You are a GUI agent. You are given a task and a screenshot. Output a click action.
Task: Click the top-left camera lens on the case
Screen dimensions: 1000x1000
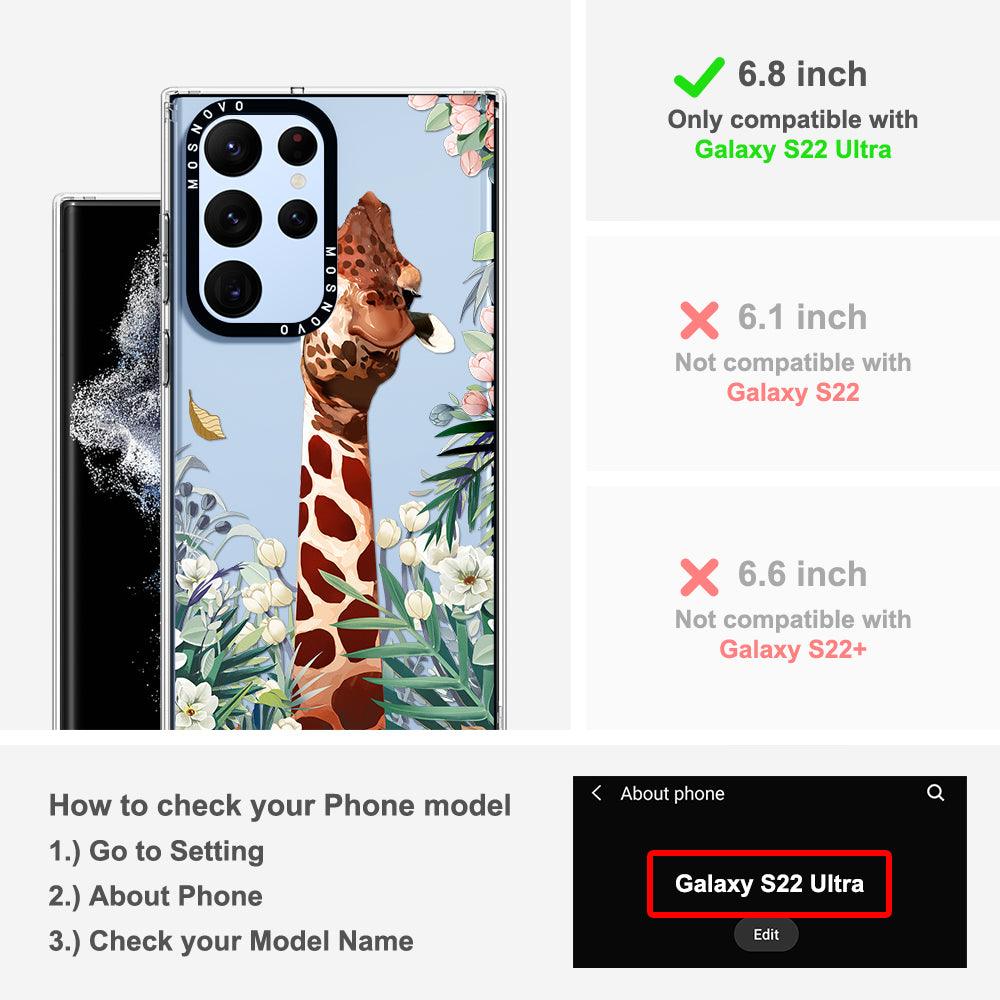pyautogui.click(x=233, y=147)
